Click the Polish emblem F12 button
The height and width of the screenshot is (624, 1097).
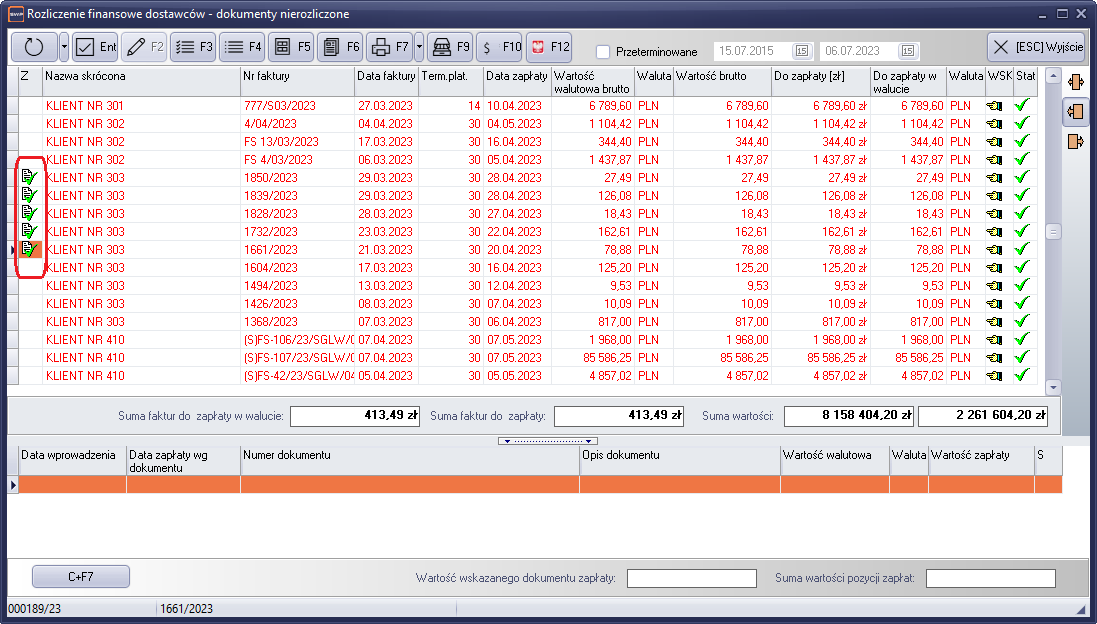[549, 47]
